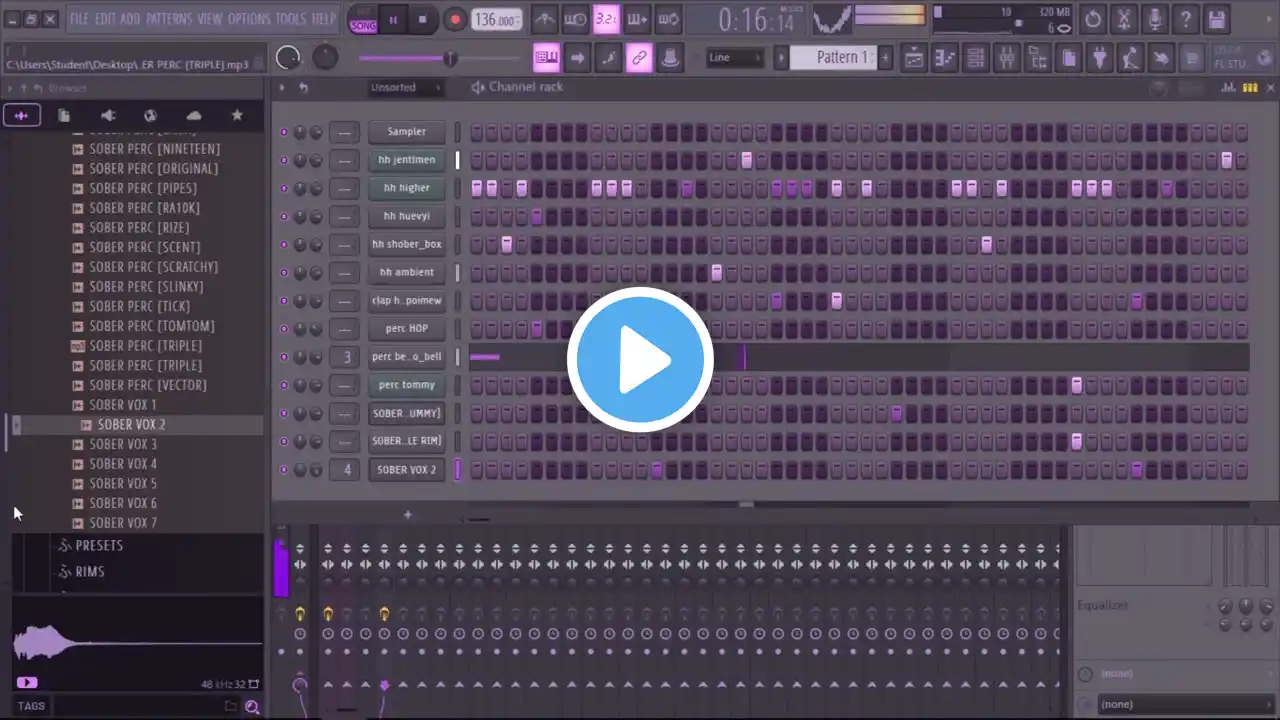Open pattern list arrow left of Pattern 1
Screen dimensions: 1280x720
(x=782, y=58)
